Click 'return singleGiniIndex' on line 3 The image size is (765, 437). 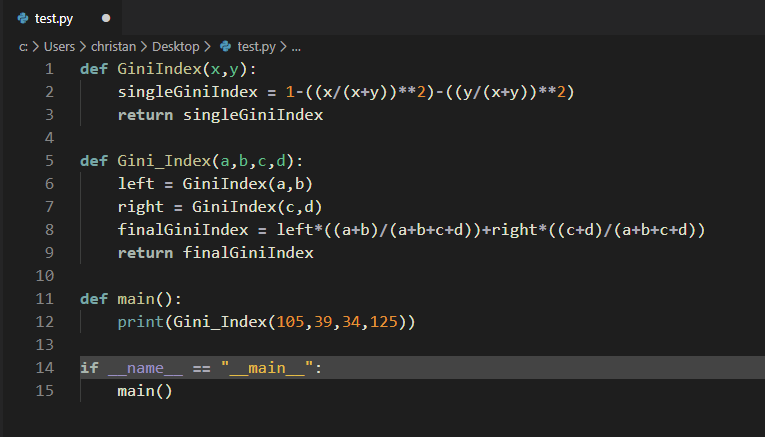click(220, 115)
